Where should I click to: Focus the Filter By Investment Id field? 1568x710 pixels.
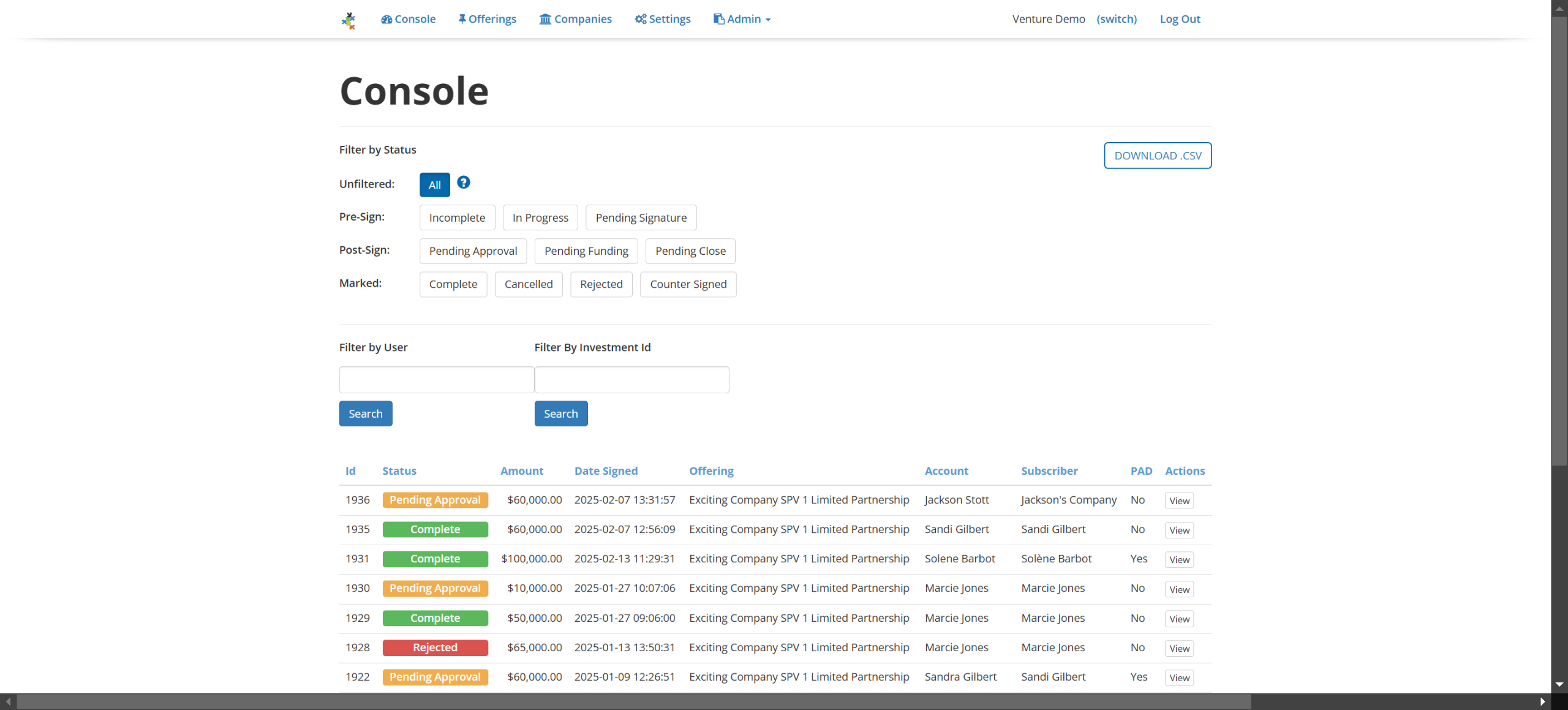pos(631,380)
